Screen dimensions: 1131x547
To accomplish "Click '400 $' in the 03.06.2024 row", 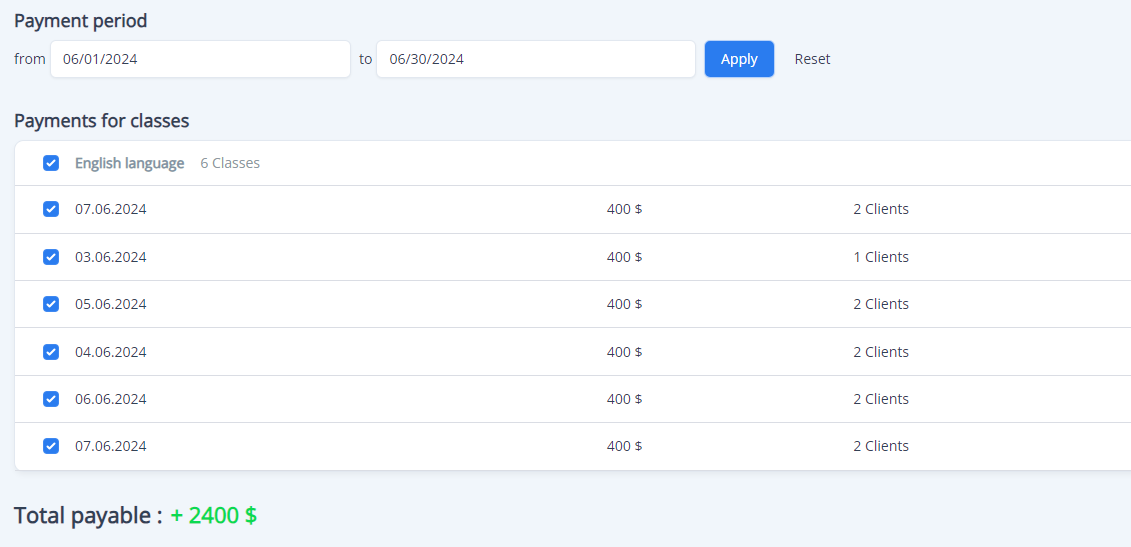I will point(625,257).
